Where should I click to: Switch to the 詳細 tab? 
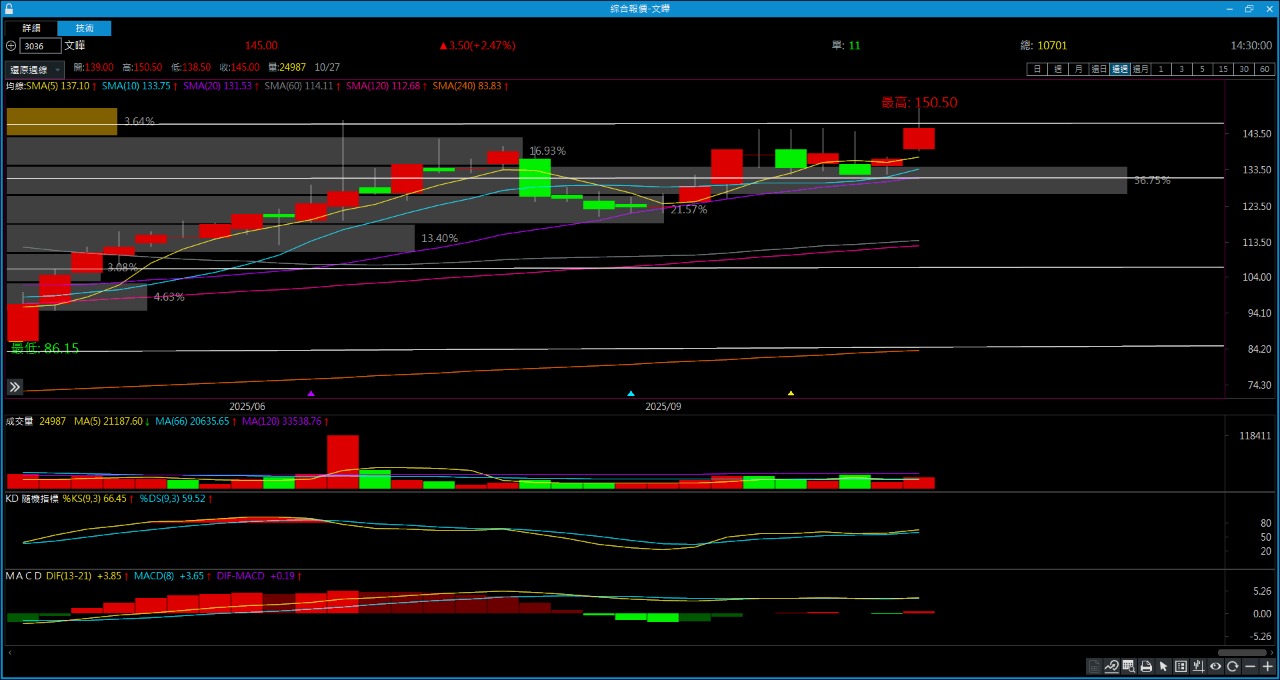32,28
